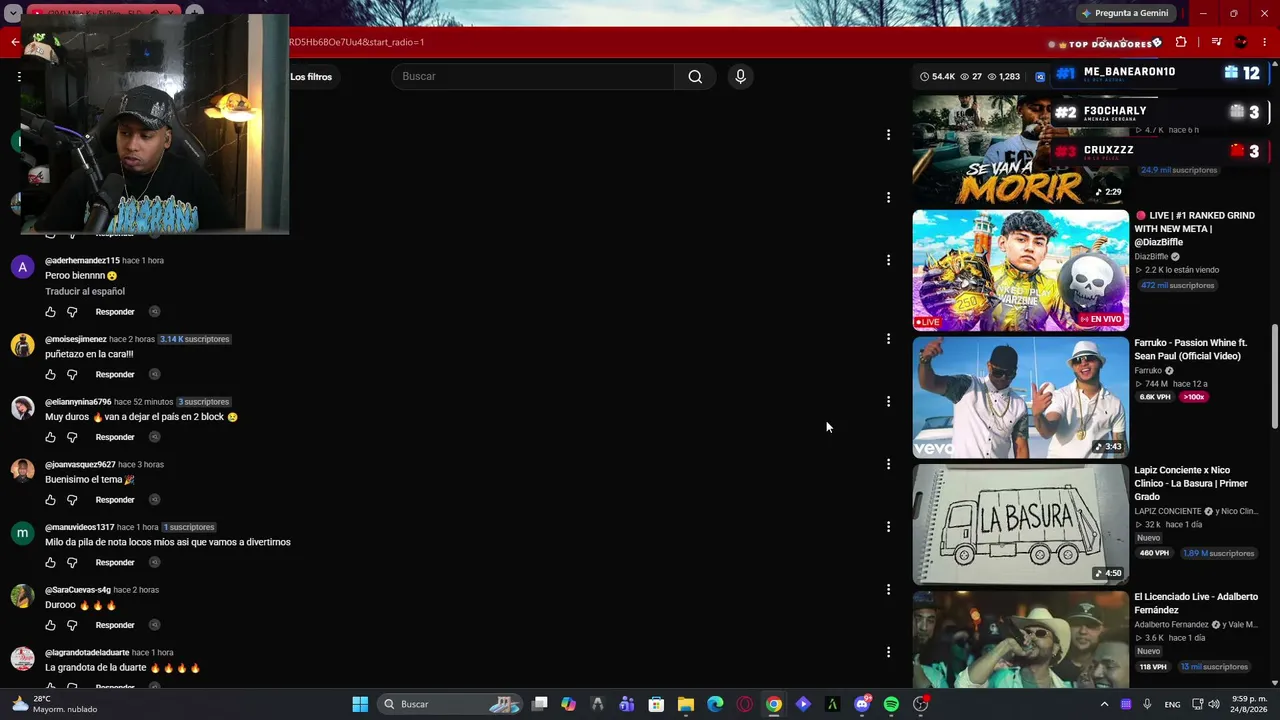Click "Traducir al español" under Peroo biennnn
This screenshot has height=720, width=1280.
click(x=85, y=292)
